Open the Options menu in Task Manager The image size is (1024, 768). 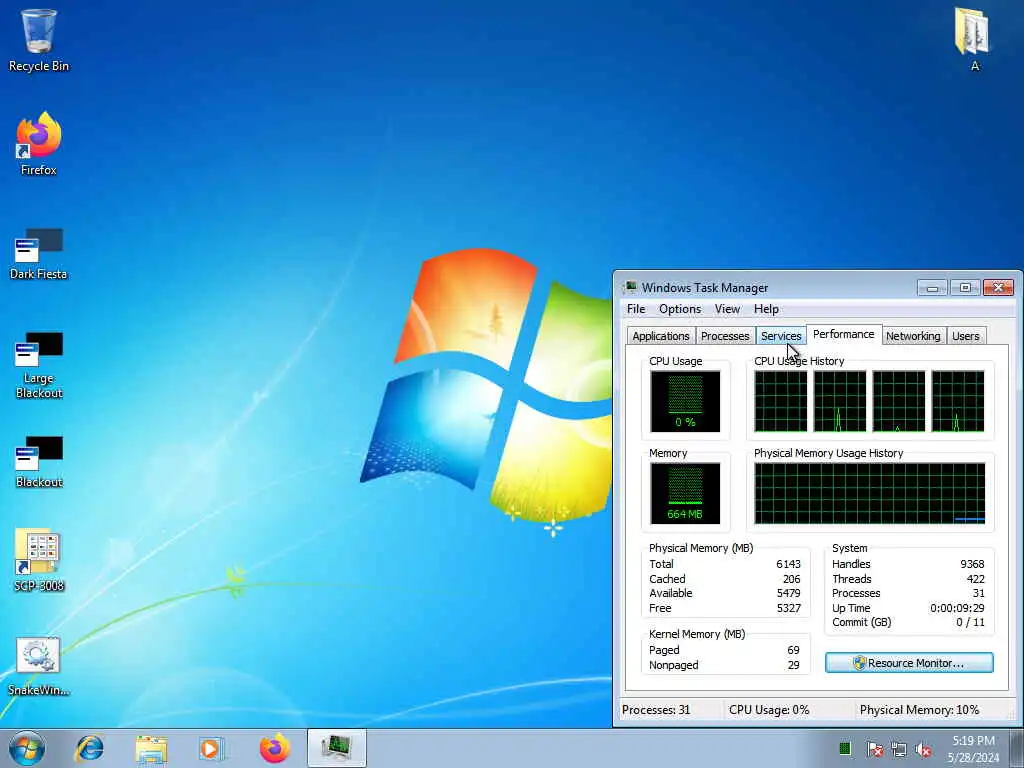click(680, 309)
